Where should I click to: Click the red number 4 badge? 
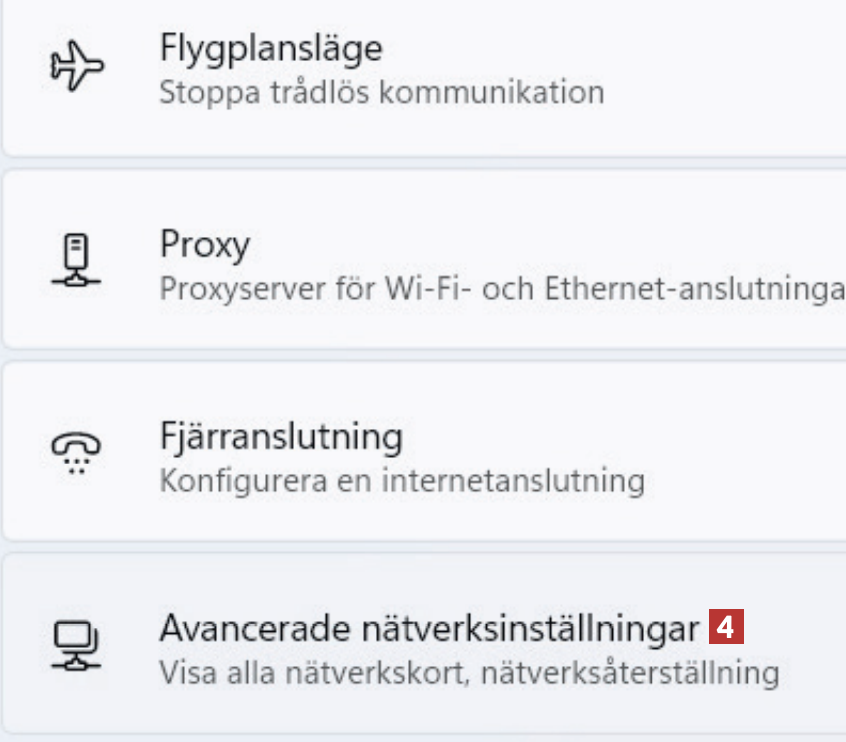(727, 628)
